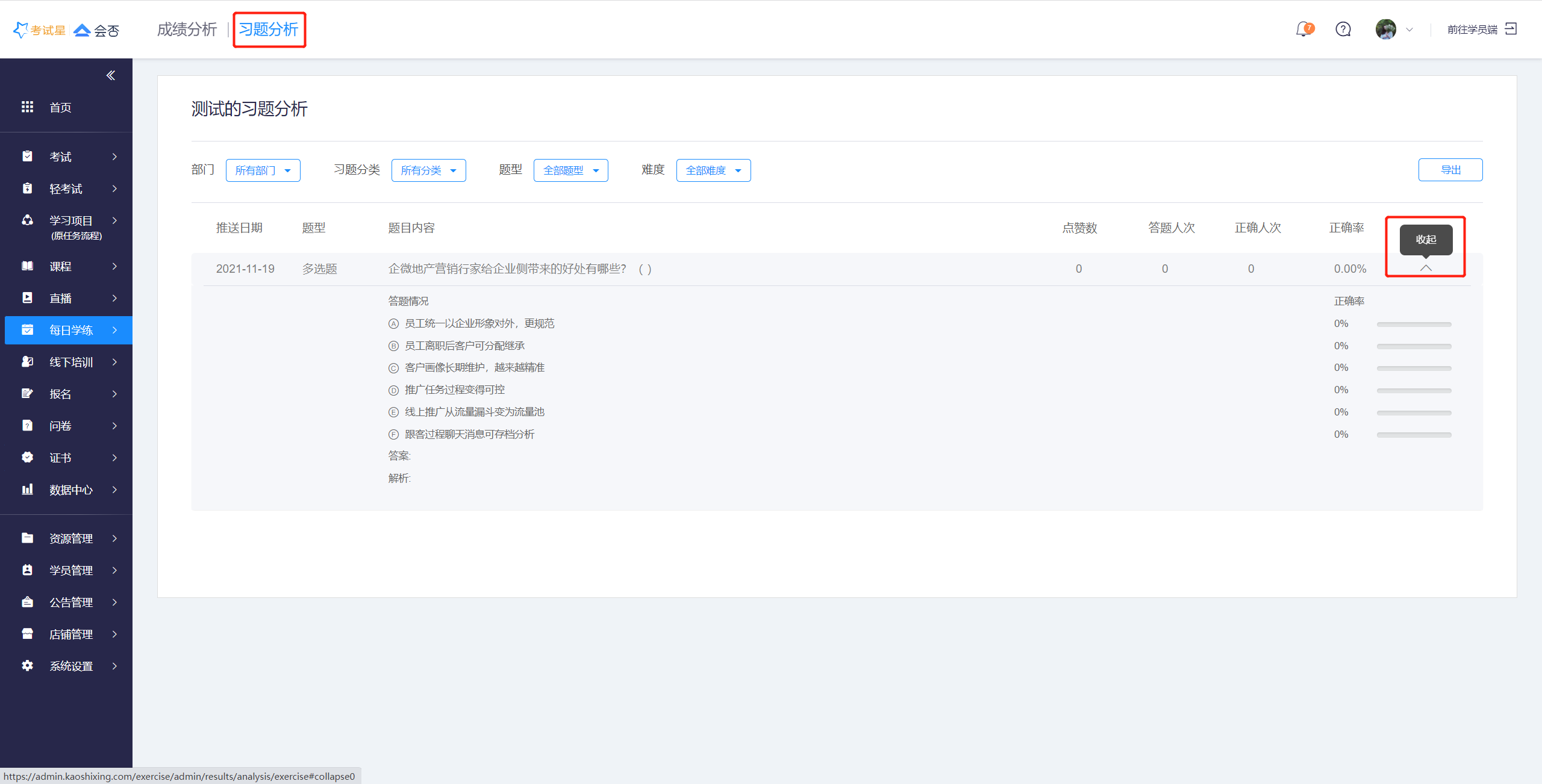This screenshot has width=1542, height=784.
Task: Collapse the question row with up chevron
Action: 1426,268
